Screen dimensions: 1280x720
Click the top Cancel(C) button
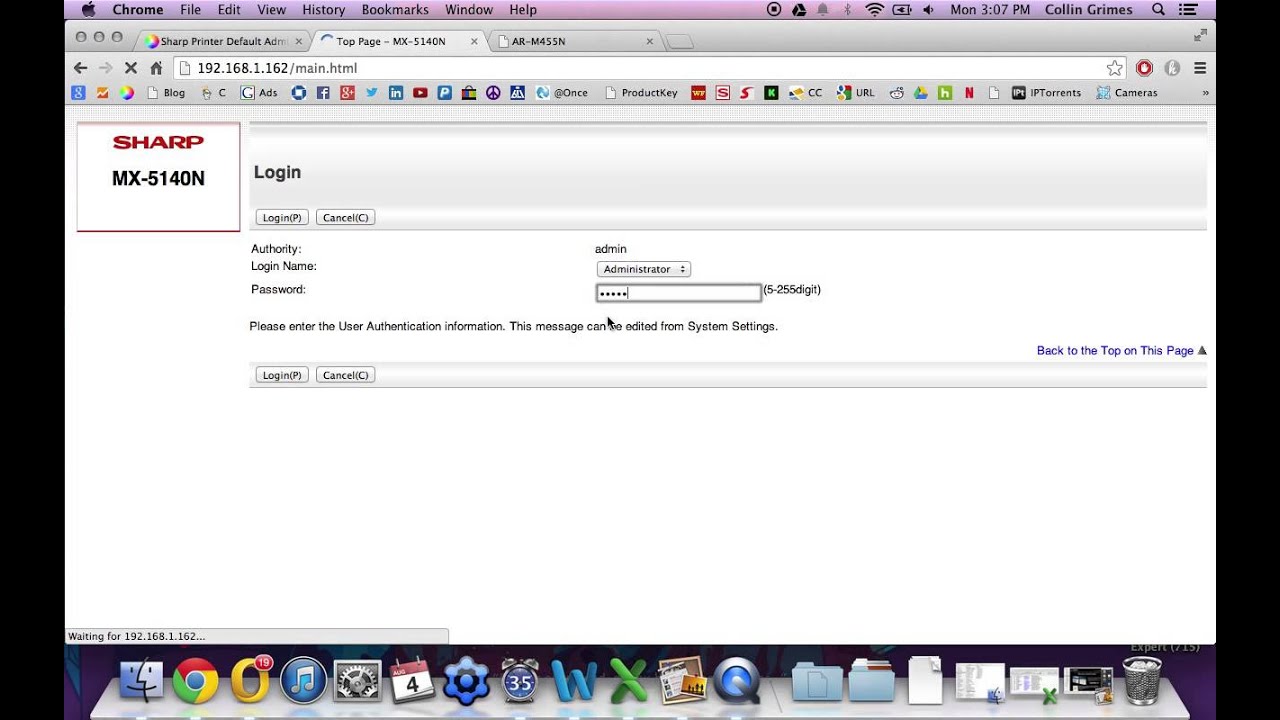[x=345, y=217]
